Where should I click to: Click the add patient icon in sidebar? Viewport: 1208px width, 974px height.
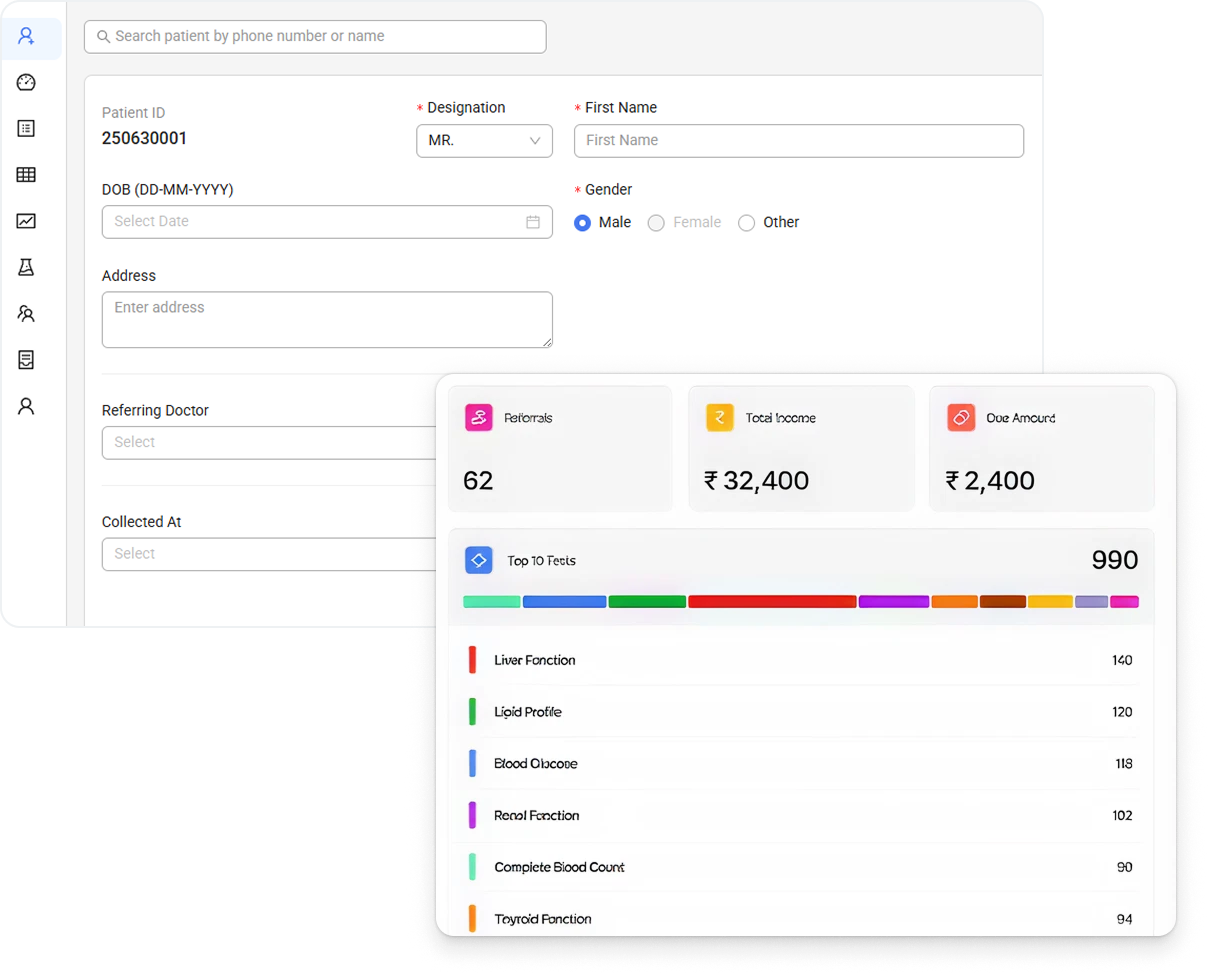click(27, 37)
